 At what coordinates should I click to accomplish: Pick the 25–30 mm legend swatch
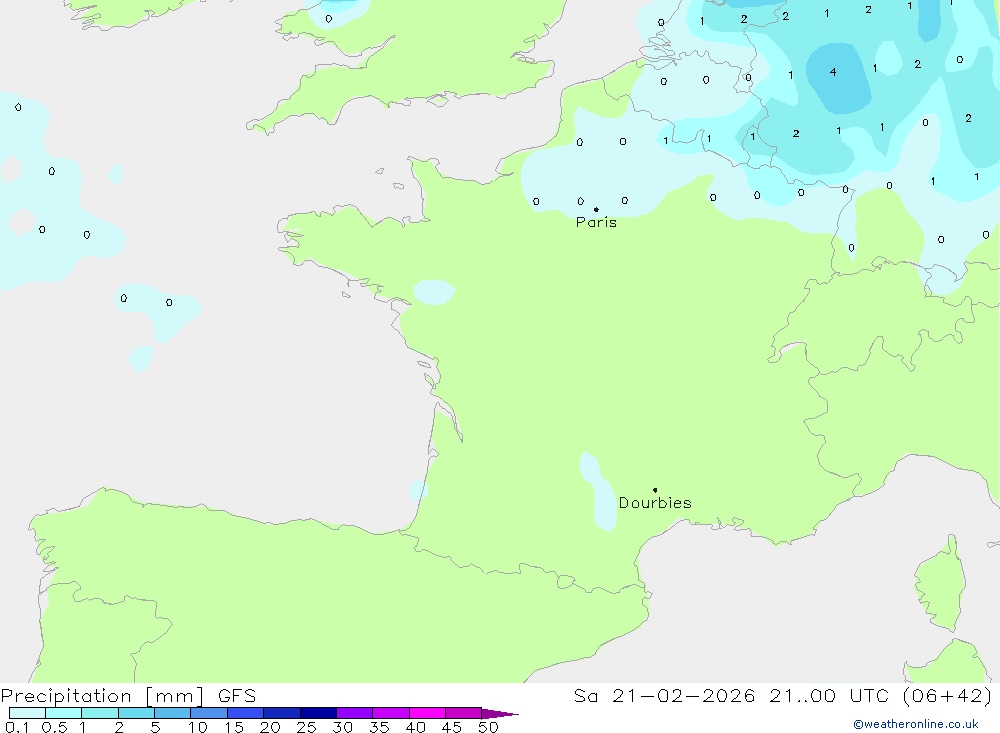(x=318, y=713)
